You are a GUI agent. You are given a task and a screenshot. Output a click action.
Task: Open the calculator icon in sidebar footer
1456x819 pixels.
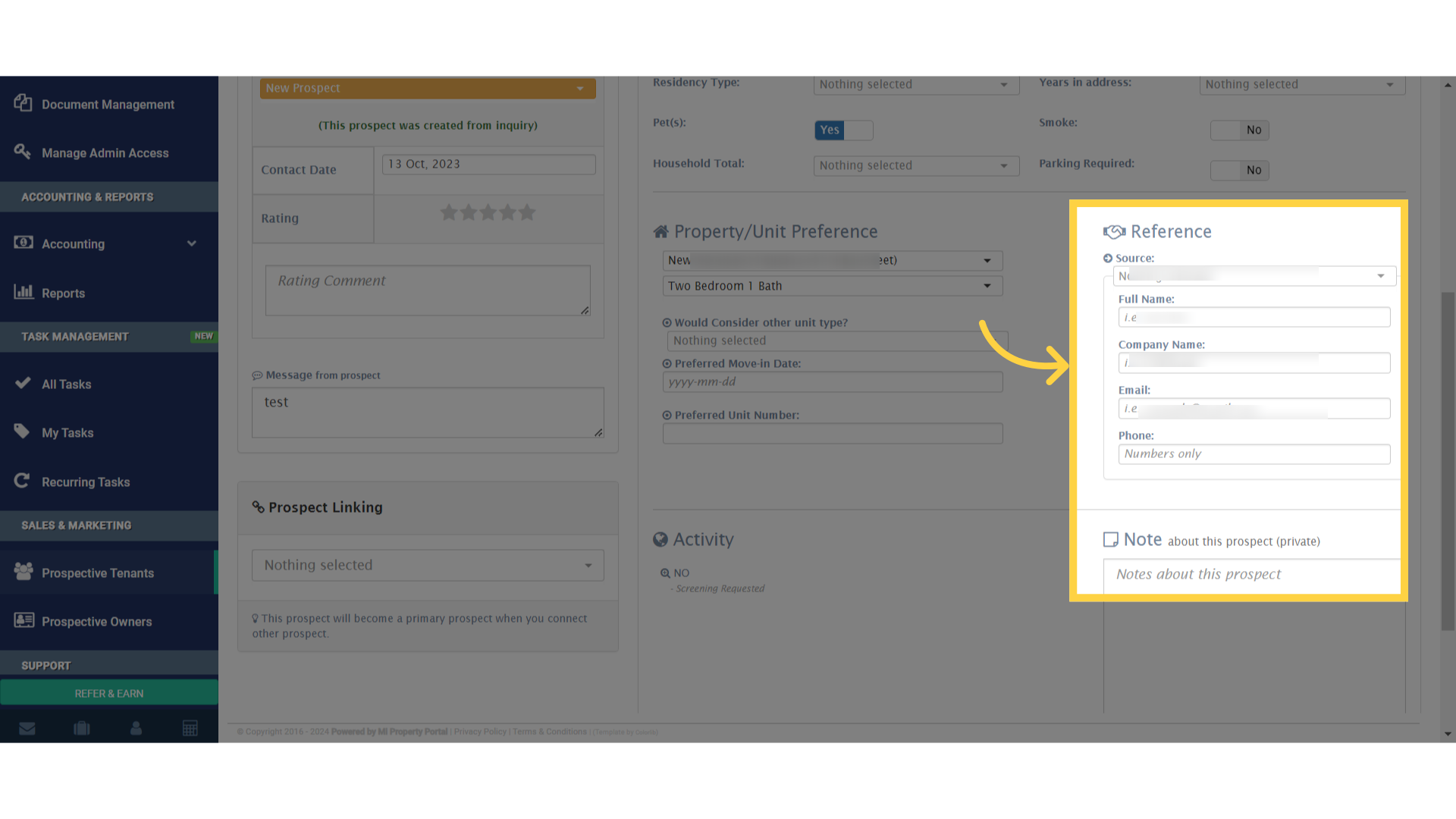190,729
